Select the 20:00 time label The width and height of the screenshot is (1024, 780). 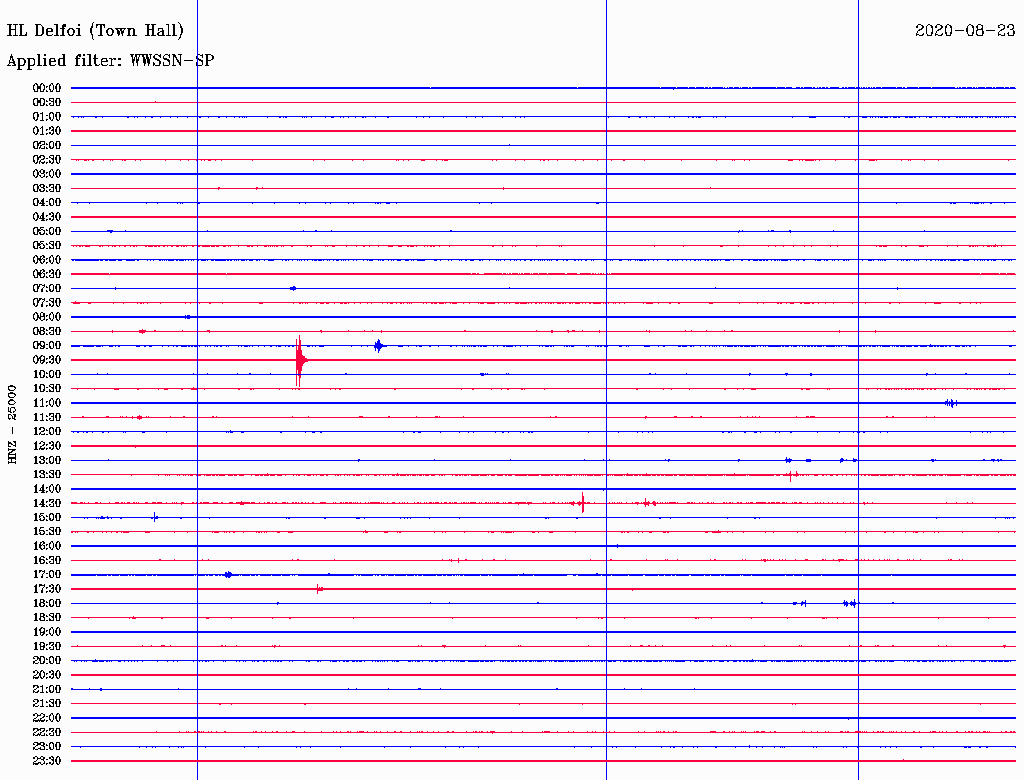(47, 660)
